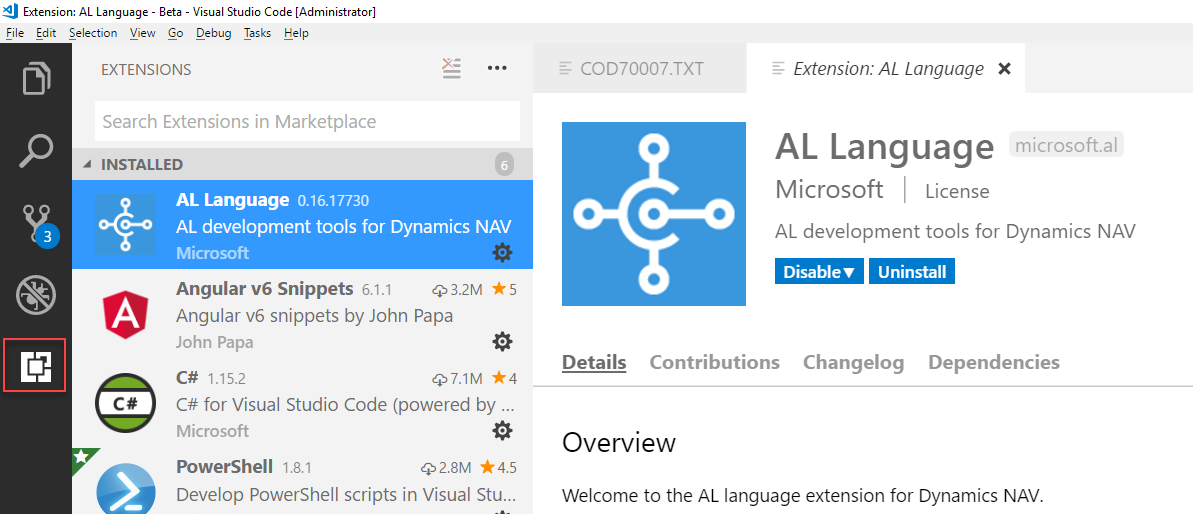Viewport: 1193px width, 514px height.
Task: Click the VS Code logo in title bar
Action: [11, 11]
